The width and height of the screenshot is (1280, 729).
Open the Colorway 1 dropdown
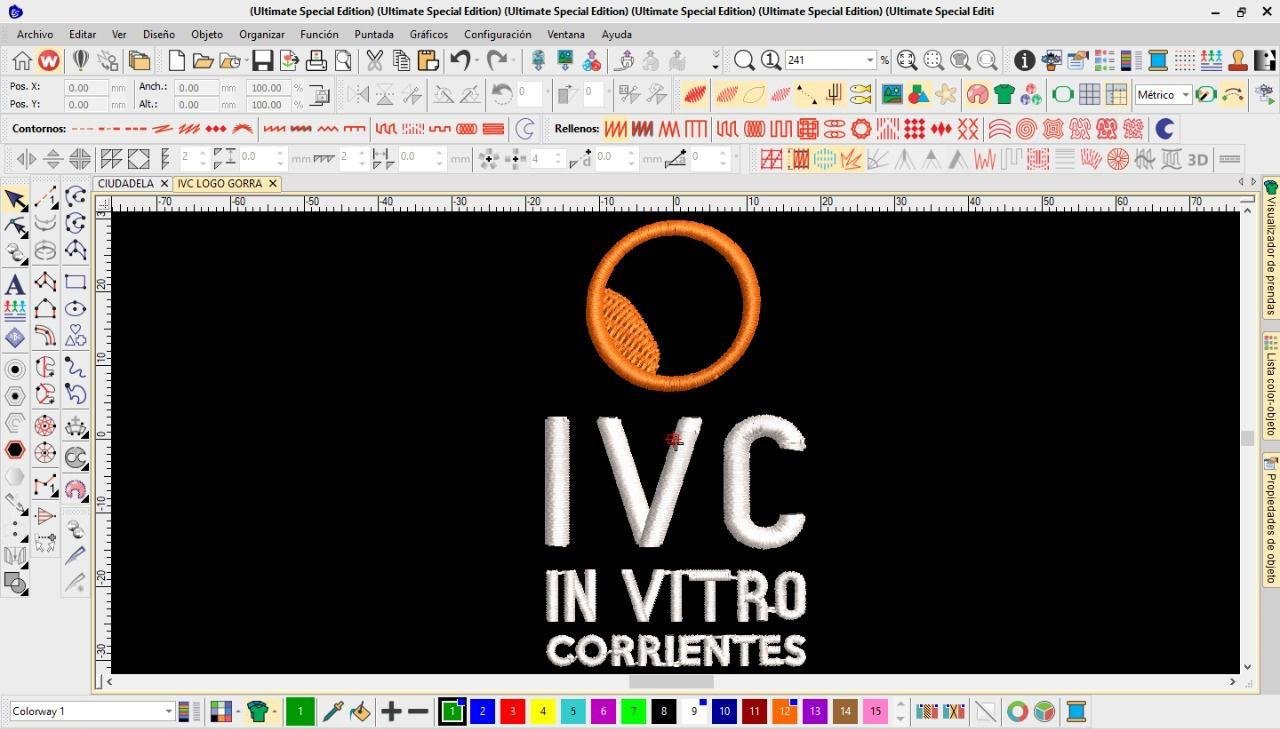point(168,712)
